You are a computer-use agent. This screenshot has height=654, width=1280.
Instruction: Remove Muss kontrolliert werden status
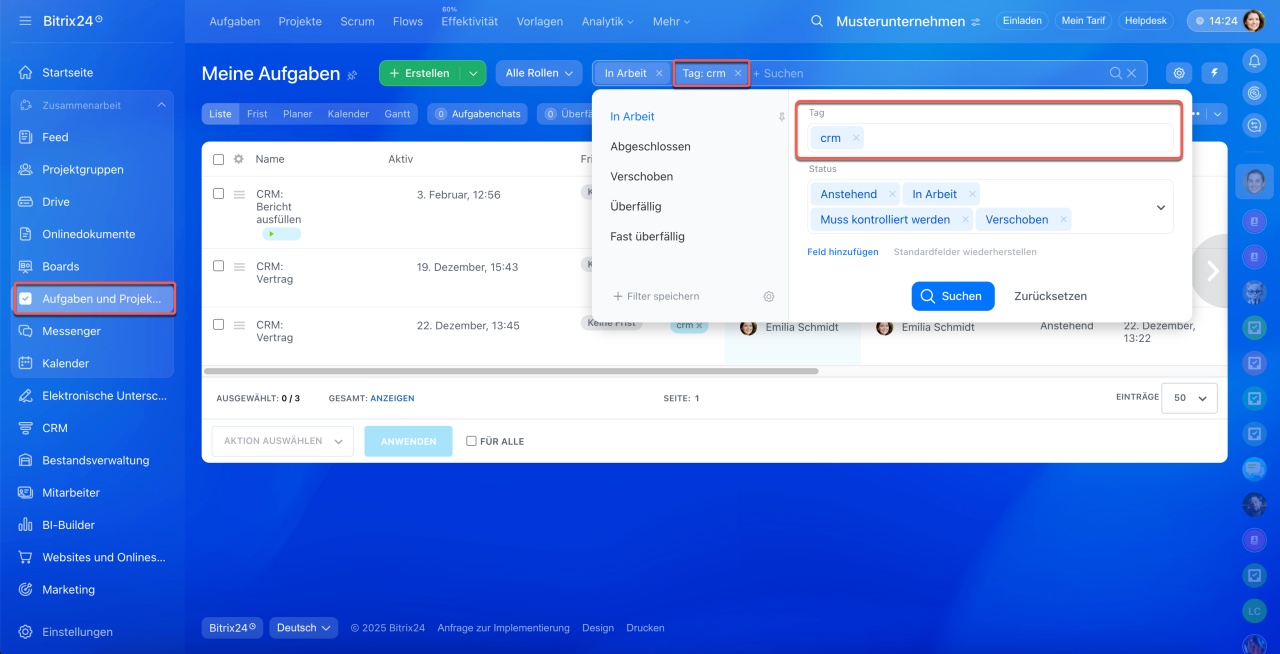tap(965, 219)
